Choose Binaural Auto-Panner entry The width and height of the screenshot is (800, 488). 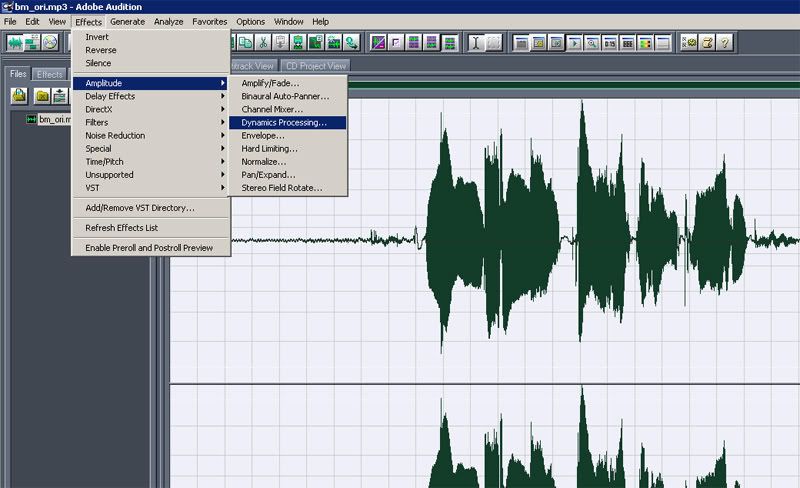[288, 96]
